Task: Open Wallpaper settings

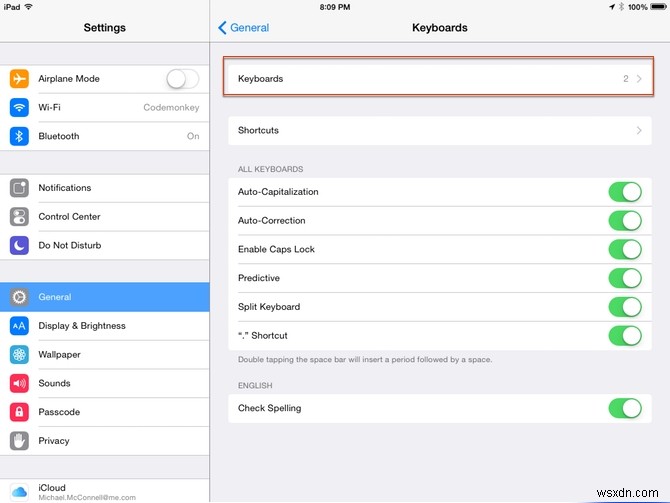Action: click(105, 354)
